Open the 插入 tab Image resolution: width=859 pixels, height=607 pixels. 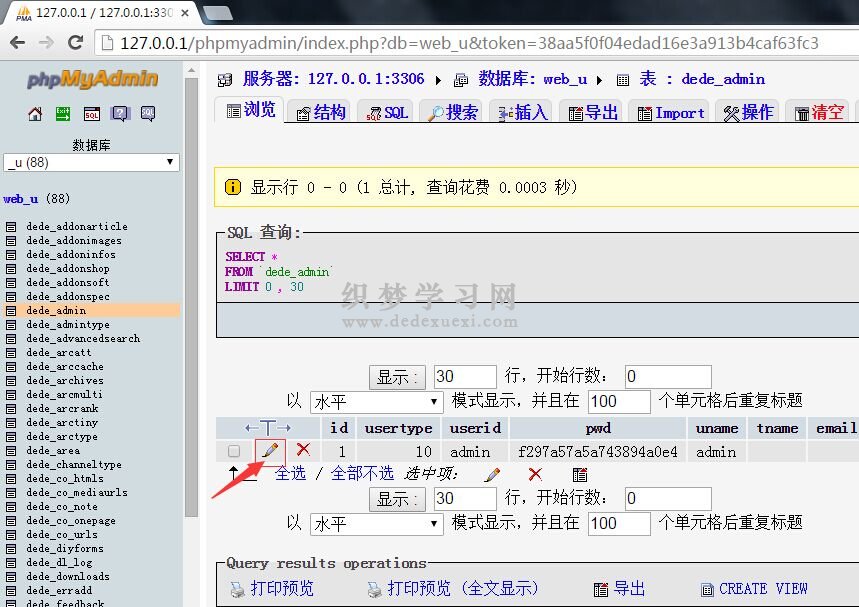coord(523,112)
